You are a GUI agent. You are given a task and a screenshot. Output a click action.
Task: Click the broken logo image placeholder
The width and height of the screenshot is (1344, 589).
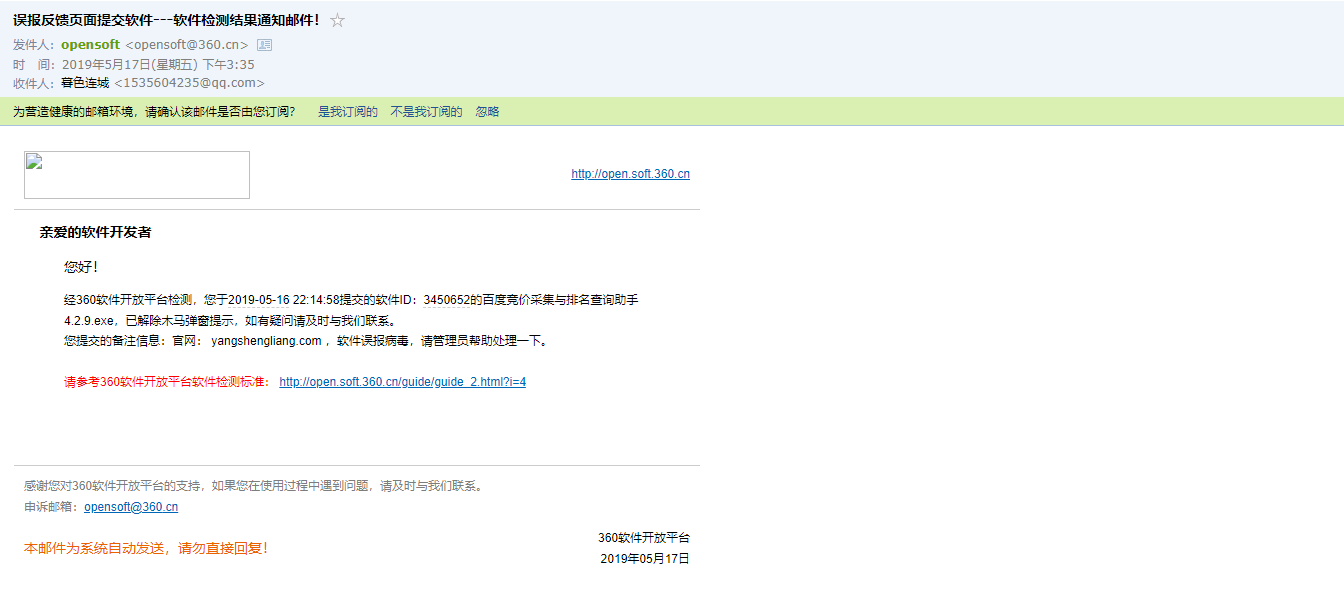tap(137, 175)
